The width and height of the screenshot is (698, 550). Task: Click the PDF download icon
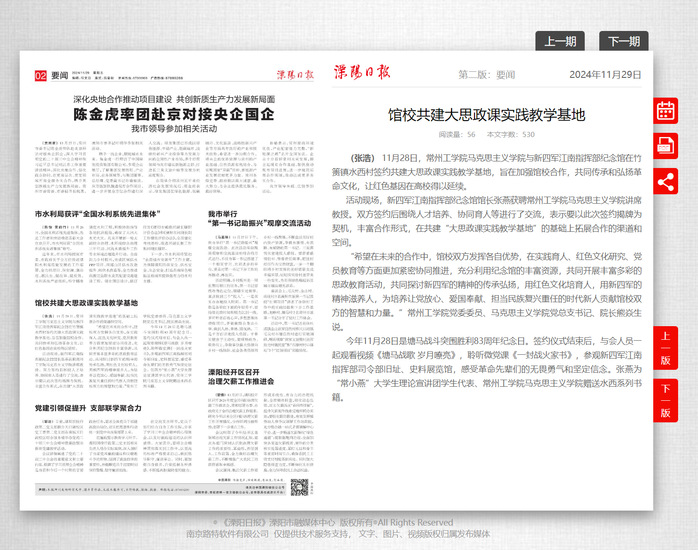coord(666,146)
